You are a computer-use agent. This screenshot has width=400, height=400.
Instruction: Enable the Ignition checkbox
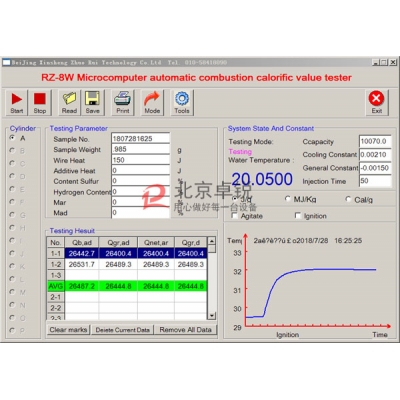pos(298,216)
